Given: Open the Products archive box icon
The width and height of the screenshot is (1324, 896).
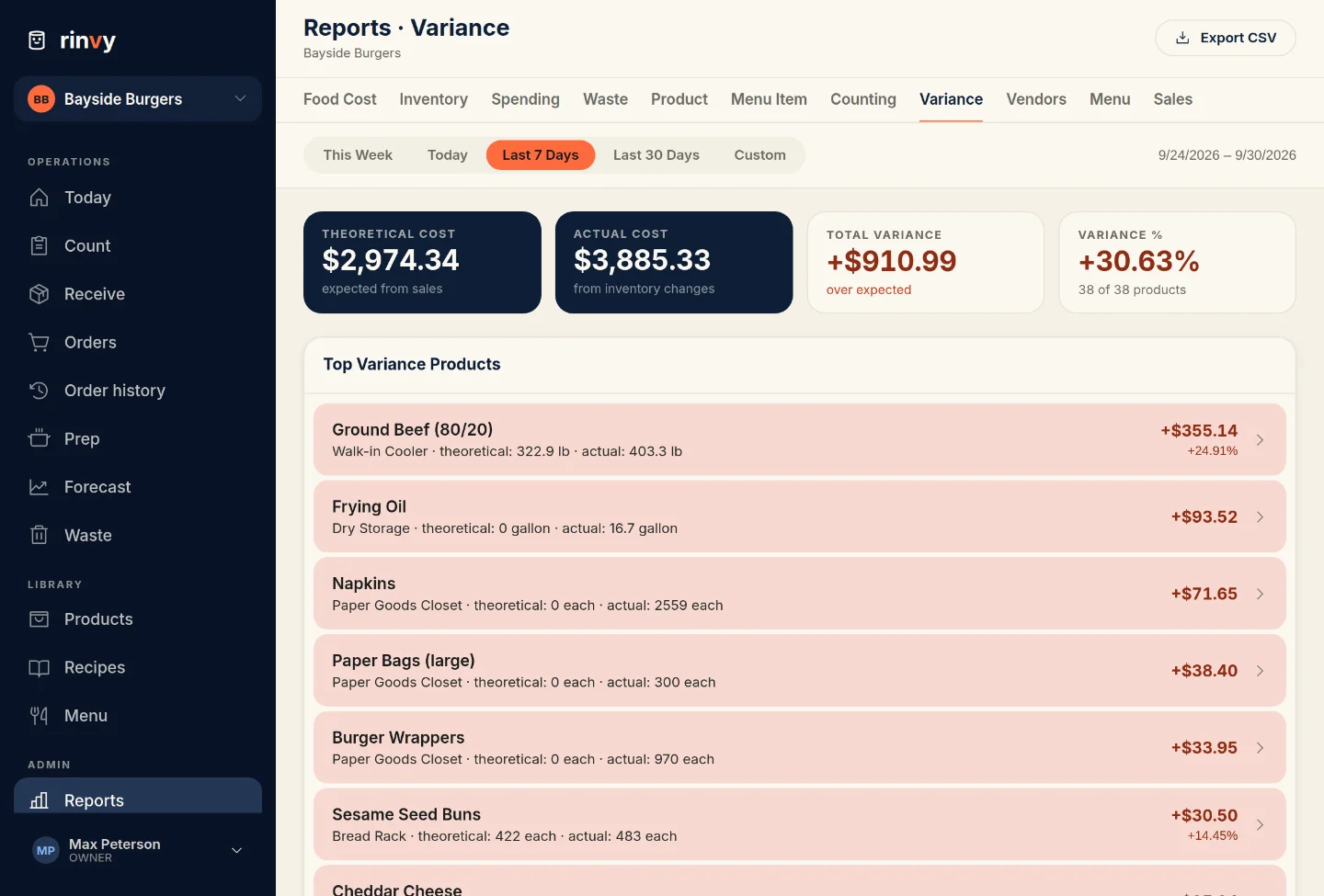Looking at the screenshot, I should 39,619.
